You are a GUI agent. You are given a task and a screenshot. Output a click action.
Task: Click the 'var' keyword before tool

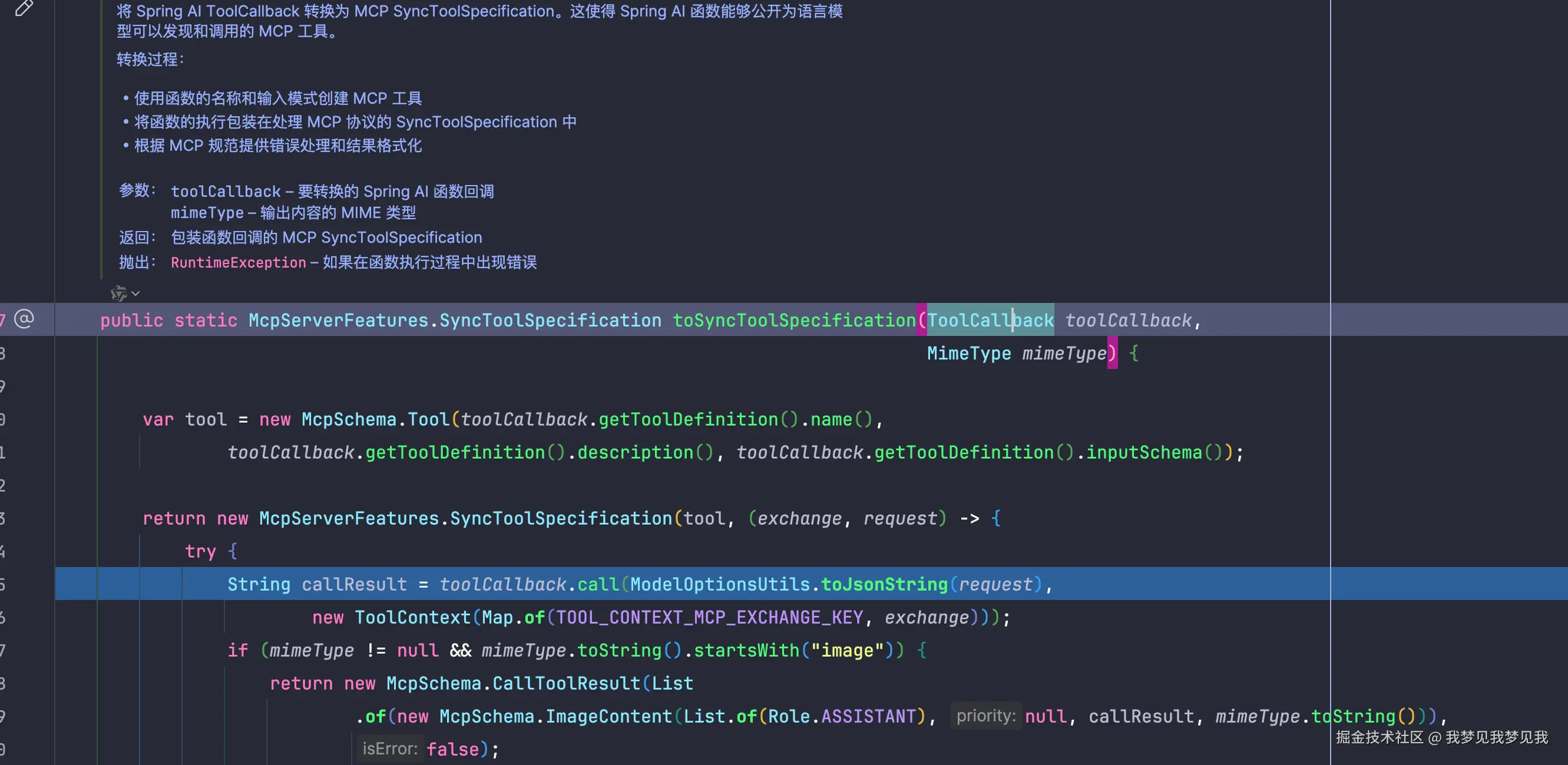click(x=158, y=420)
